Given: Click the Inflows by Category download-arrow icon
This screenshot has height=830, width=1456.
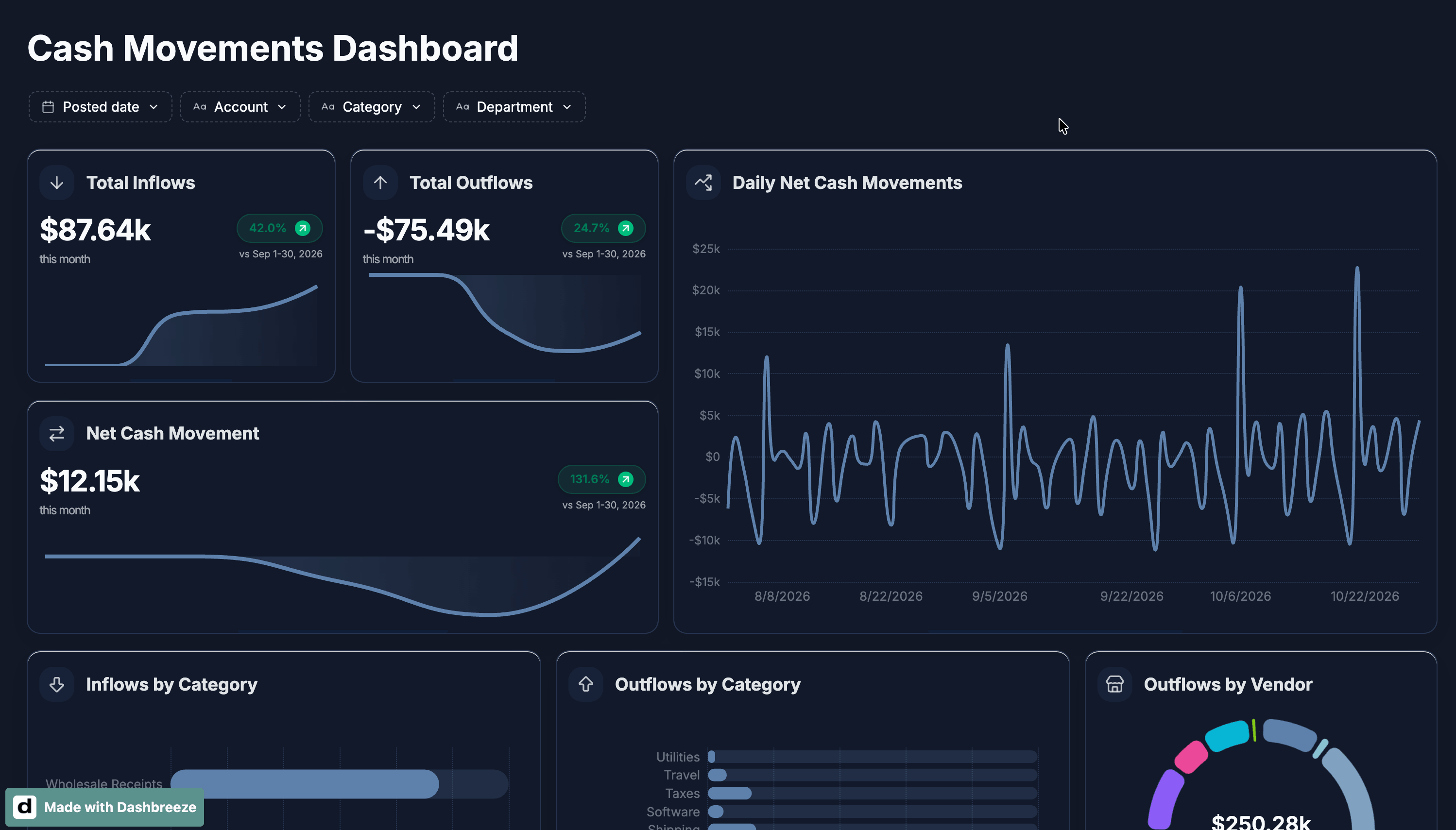Looking at the screenshot, I should [x=56, y=684].
